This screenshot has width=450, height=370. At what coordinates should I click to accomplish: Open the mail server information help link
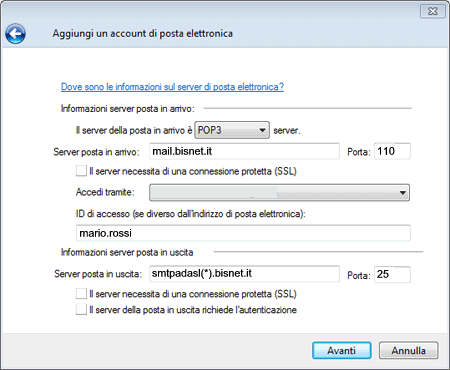point(172,87)
